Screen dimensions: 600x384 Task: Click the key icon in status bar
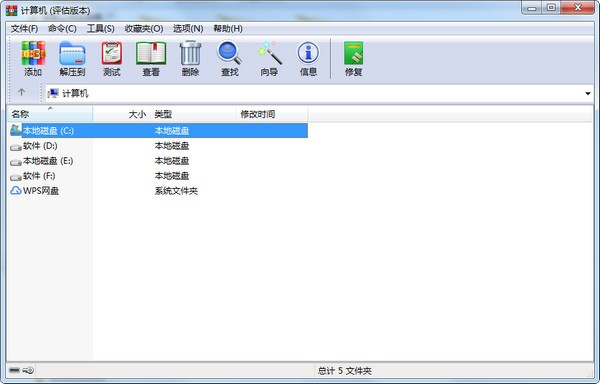point(28,370)
